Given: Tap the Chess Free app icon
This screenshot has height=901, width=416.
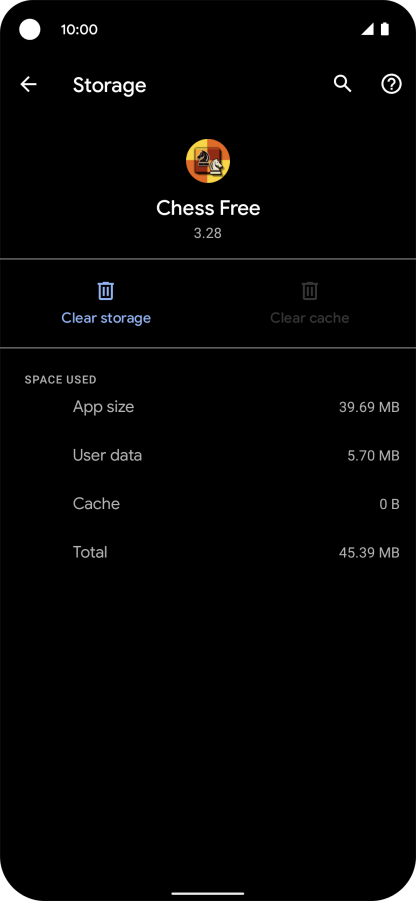Looking at the screenshot, I should tap(208, 161).
